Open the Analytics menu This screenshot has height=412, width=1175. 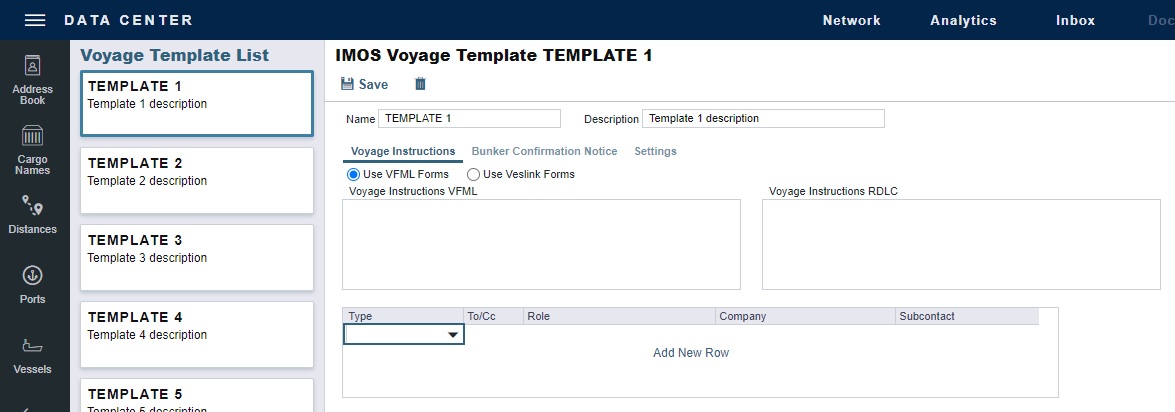(x=963, y=20)
